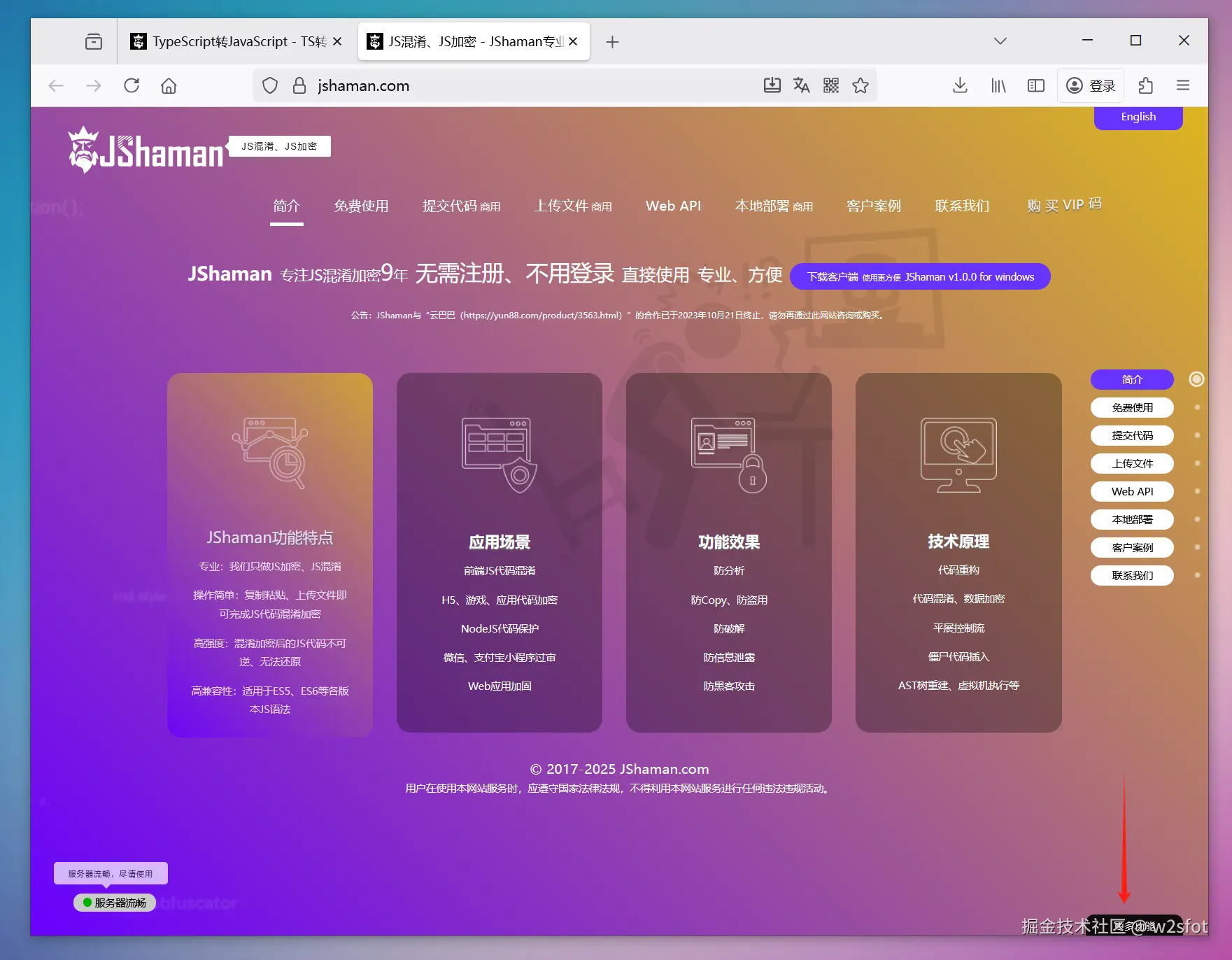Open the 上传文件 商用 navigation item
The image size is (1232, 960).
(573, 206)
